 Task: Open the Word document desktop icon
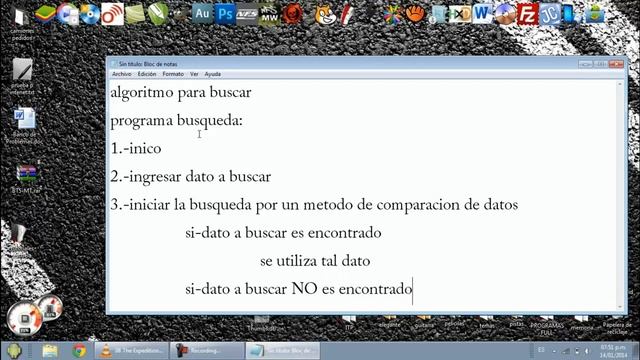pos(24,126)
